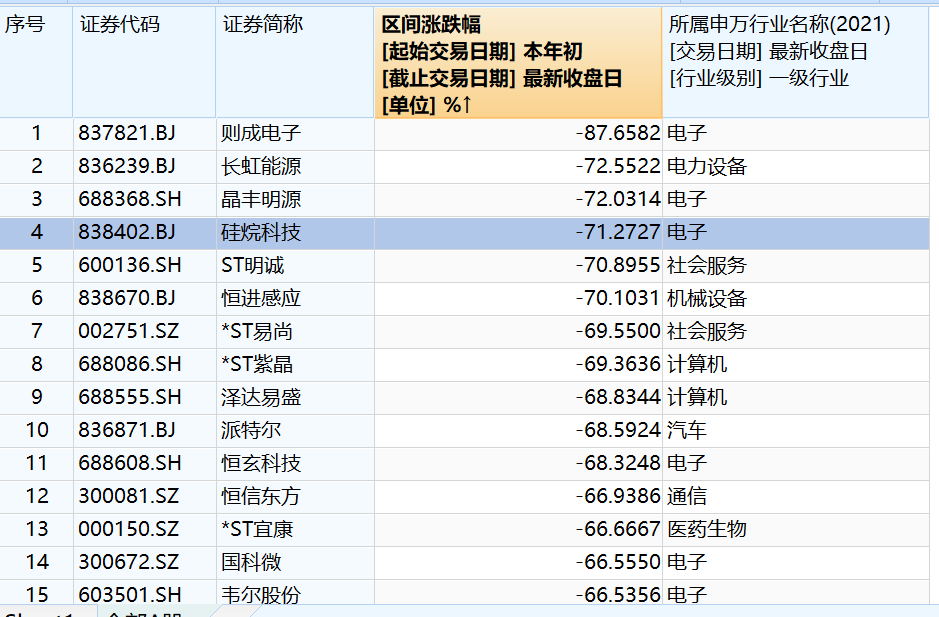The height and width of the screenshot is (617, 939).
Task: Select stock code 688086.SH
Action: click(x=130, y=364)
